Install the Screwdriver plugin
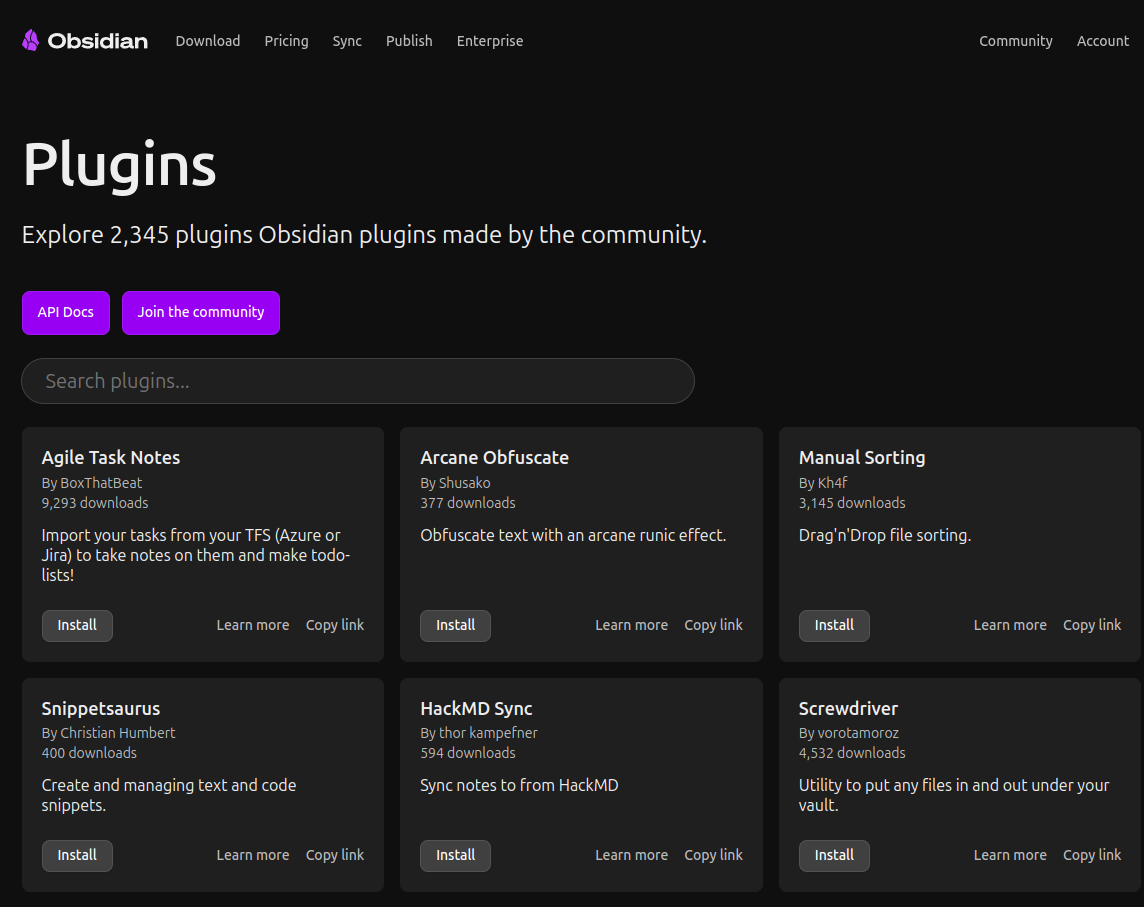Screen dimensions: 1144x907 (834, 856)
